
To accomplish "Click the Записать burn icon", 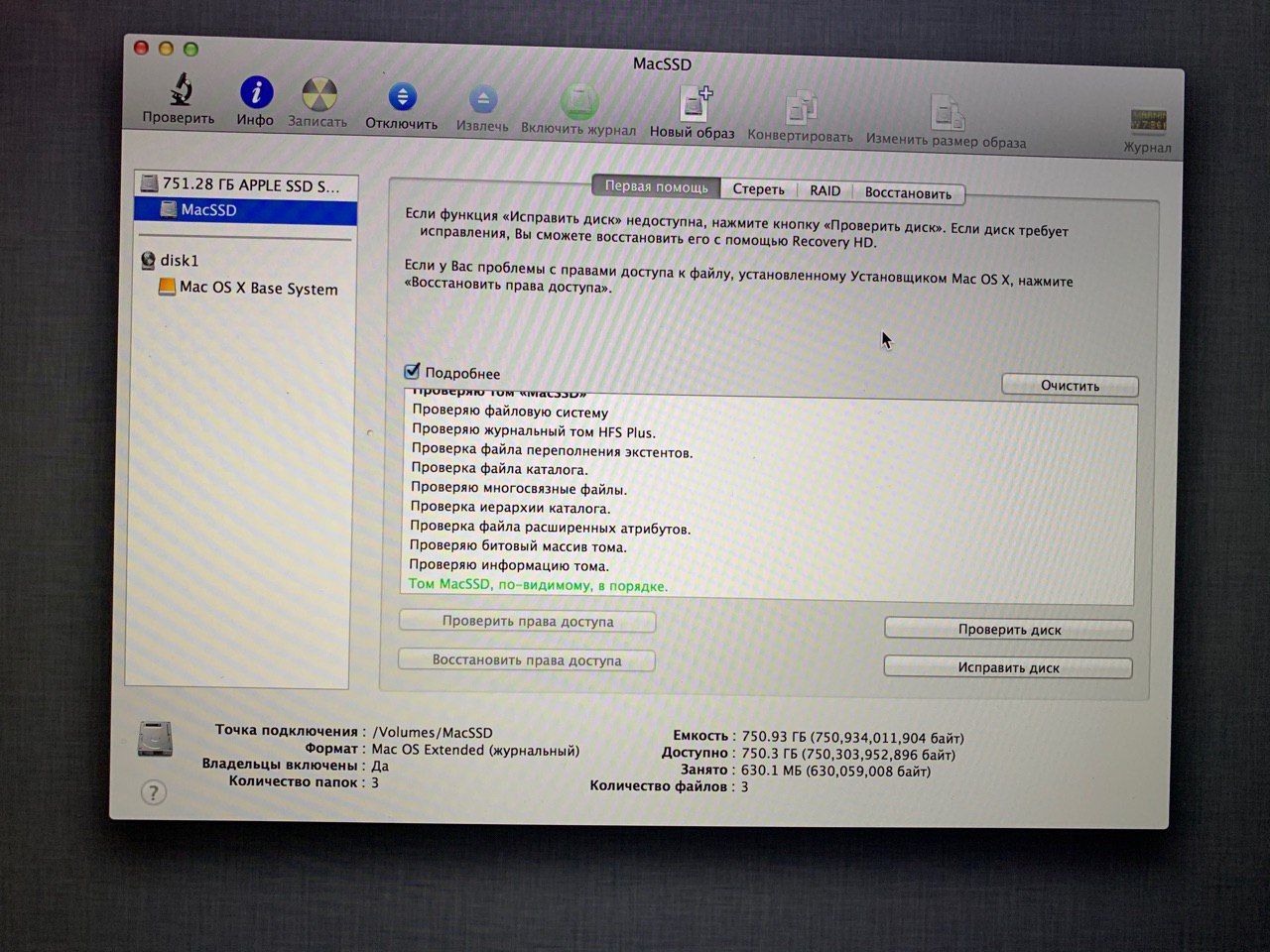I will pos(318,94).
